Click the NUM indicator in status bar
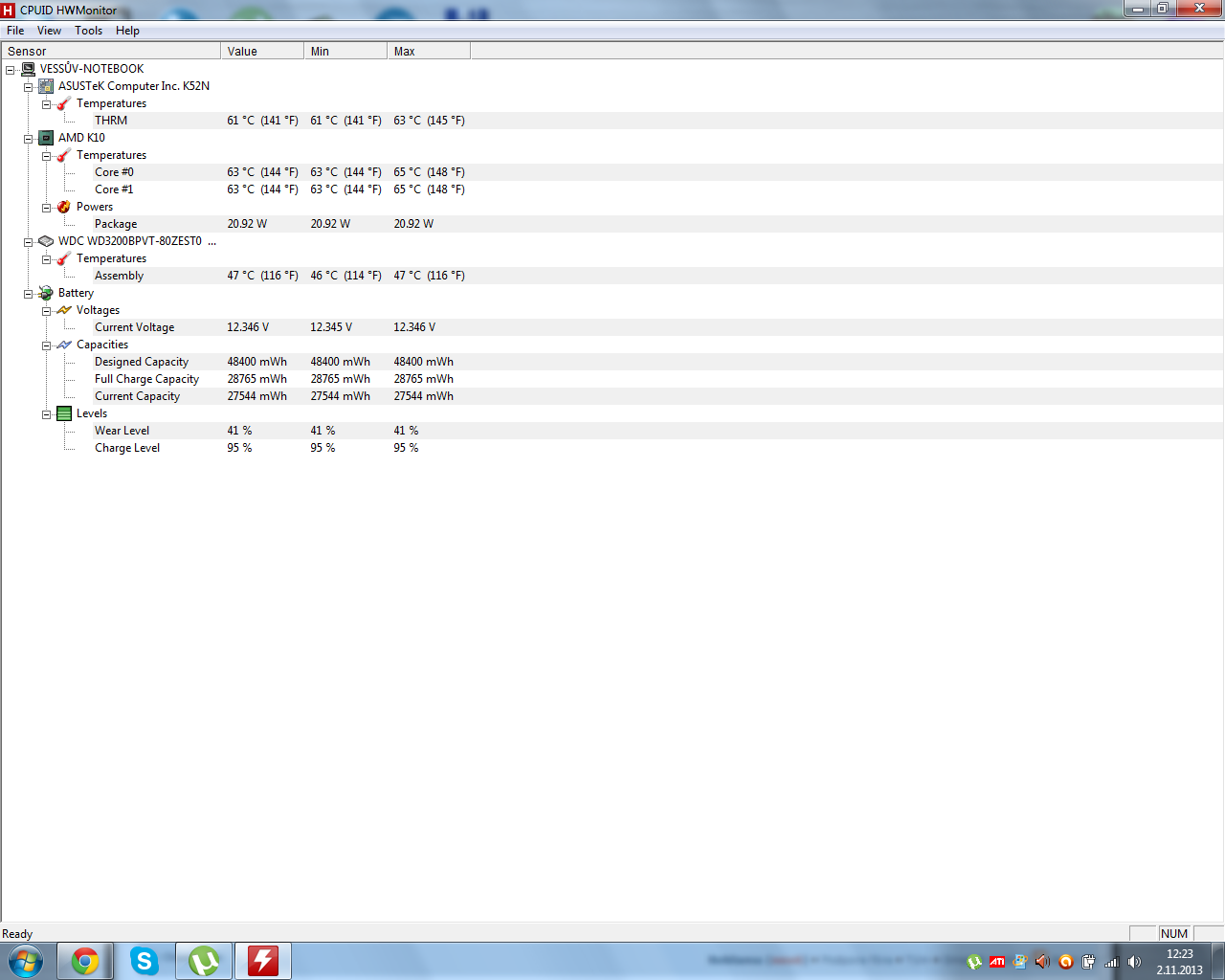 coord(1174,934)
